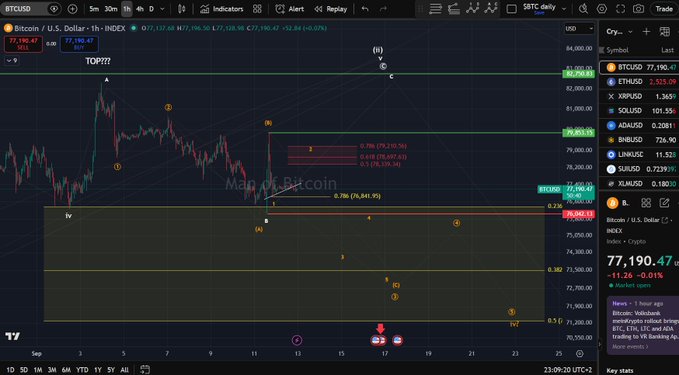Open symbol details grid icon in panel
Screen dimensions: 679x375
pyautogui.click(x=646, y=203)
